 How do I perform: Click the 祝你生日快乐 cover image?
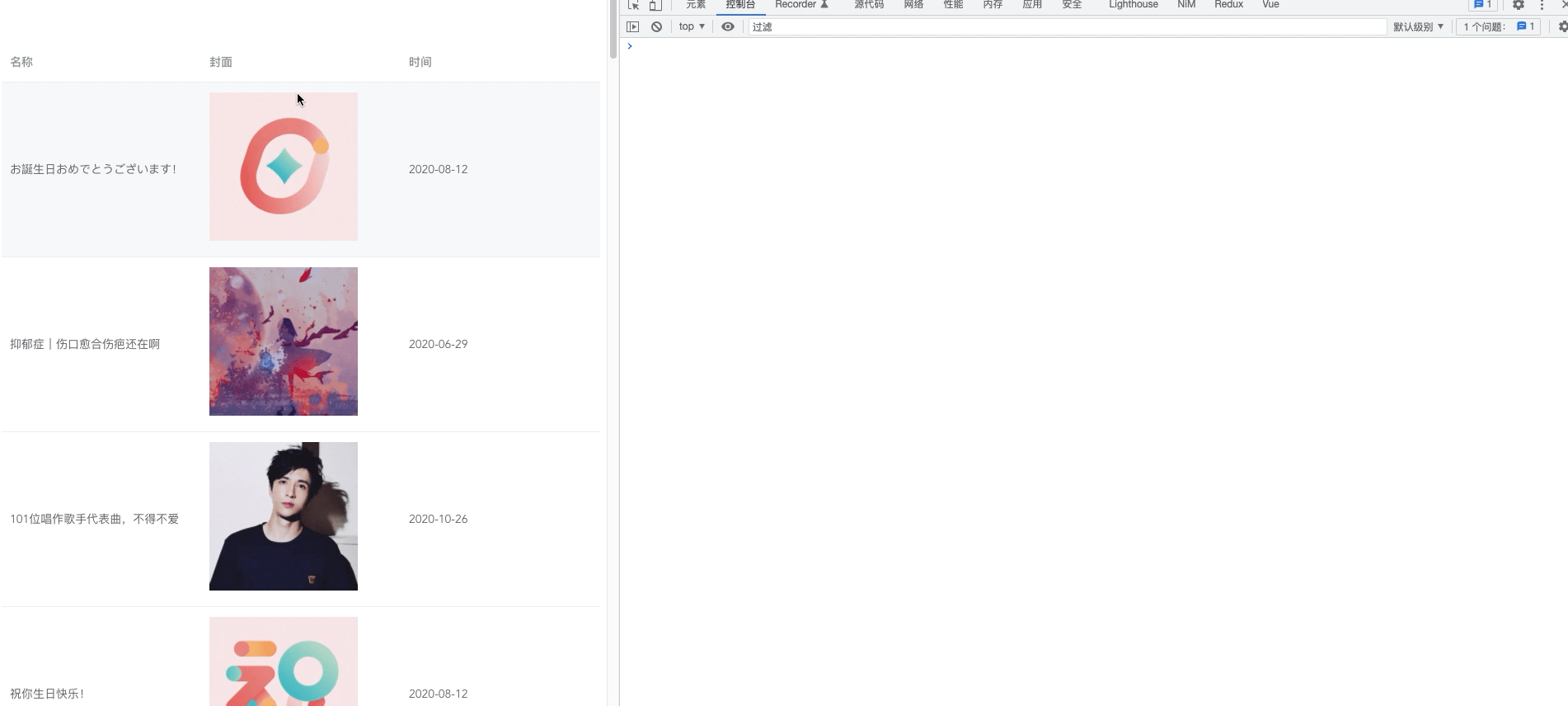284,661
